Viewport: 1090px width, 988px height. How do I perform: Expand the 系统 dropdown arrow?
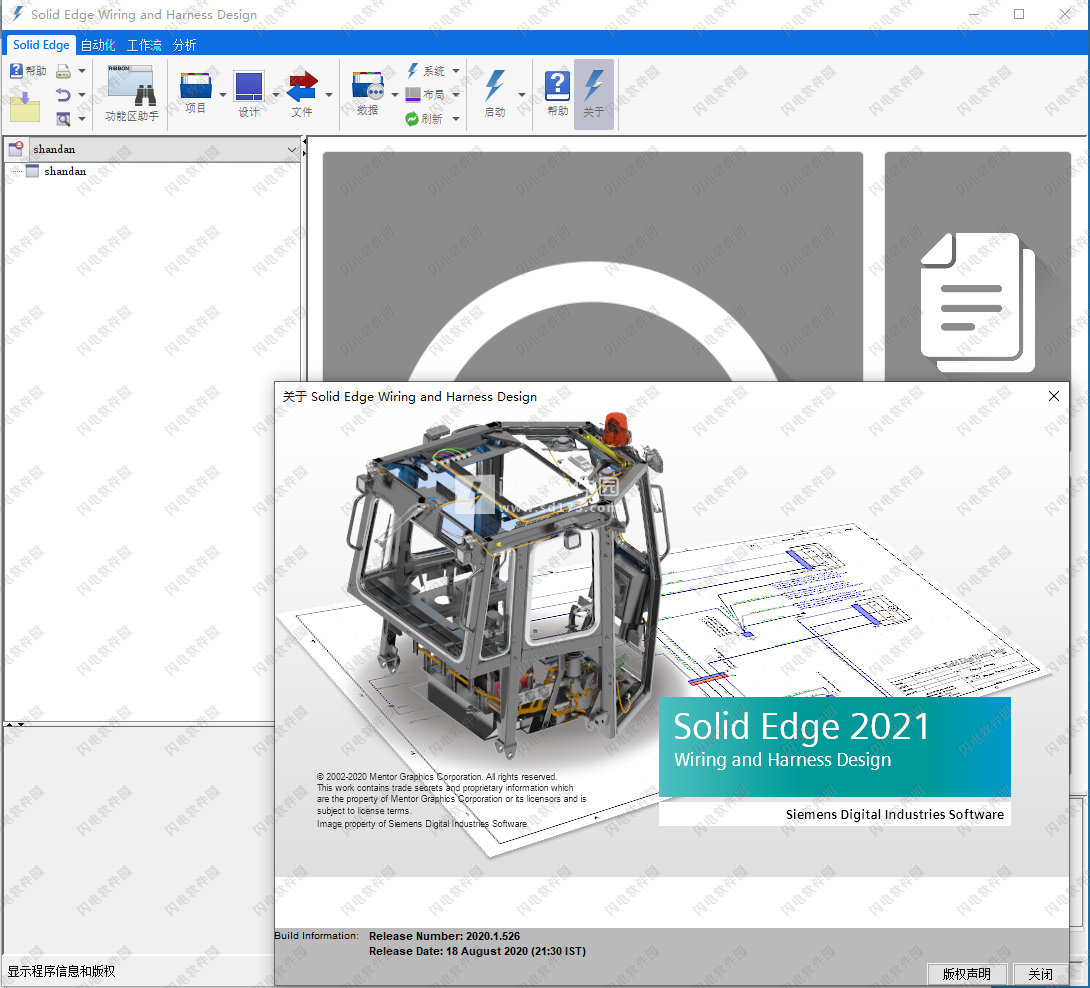(x=456, y=71)
